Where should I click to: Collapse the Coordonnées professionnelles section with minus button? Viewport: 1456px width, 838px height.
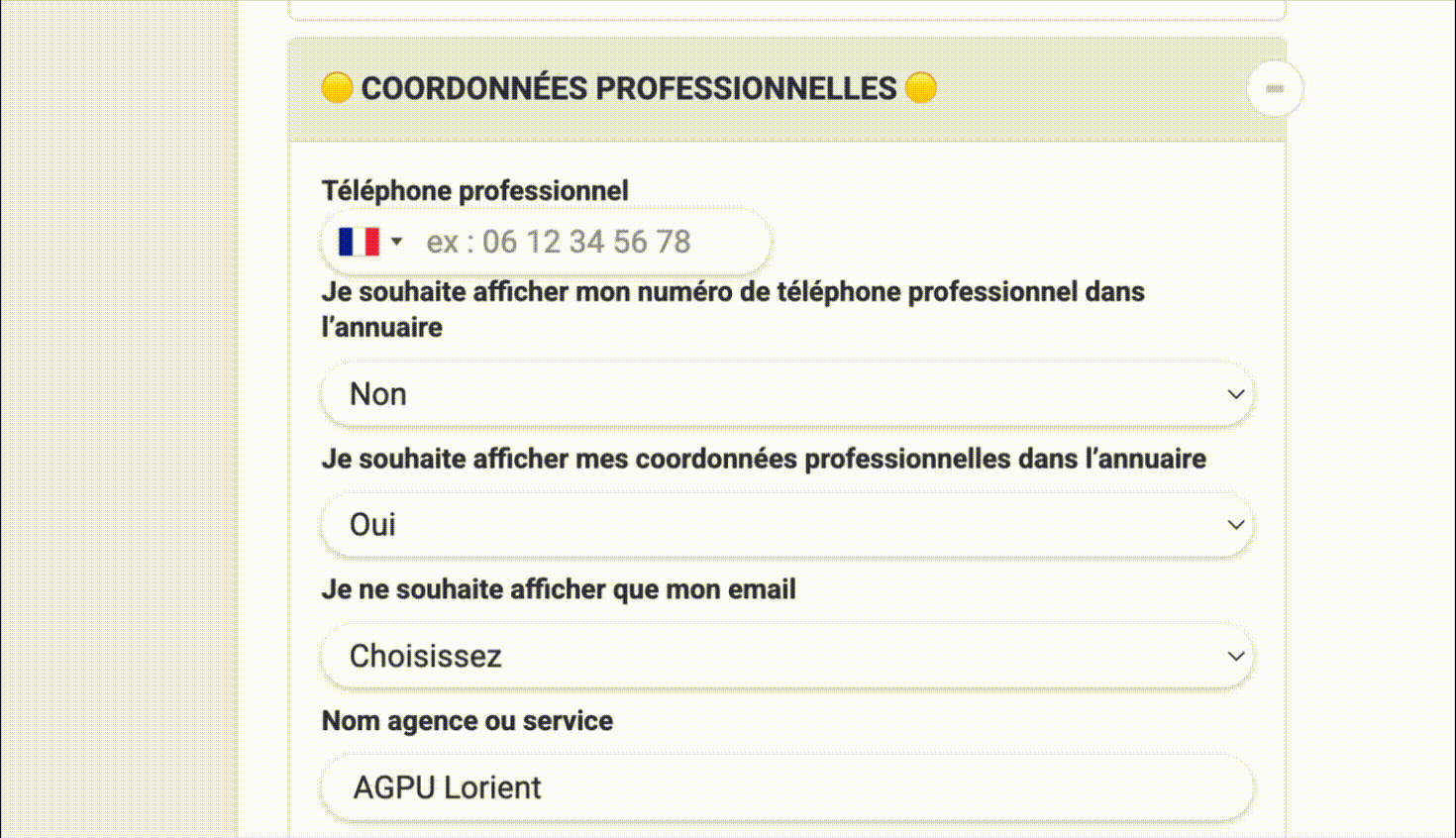tap(1275, 89)
